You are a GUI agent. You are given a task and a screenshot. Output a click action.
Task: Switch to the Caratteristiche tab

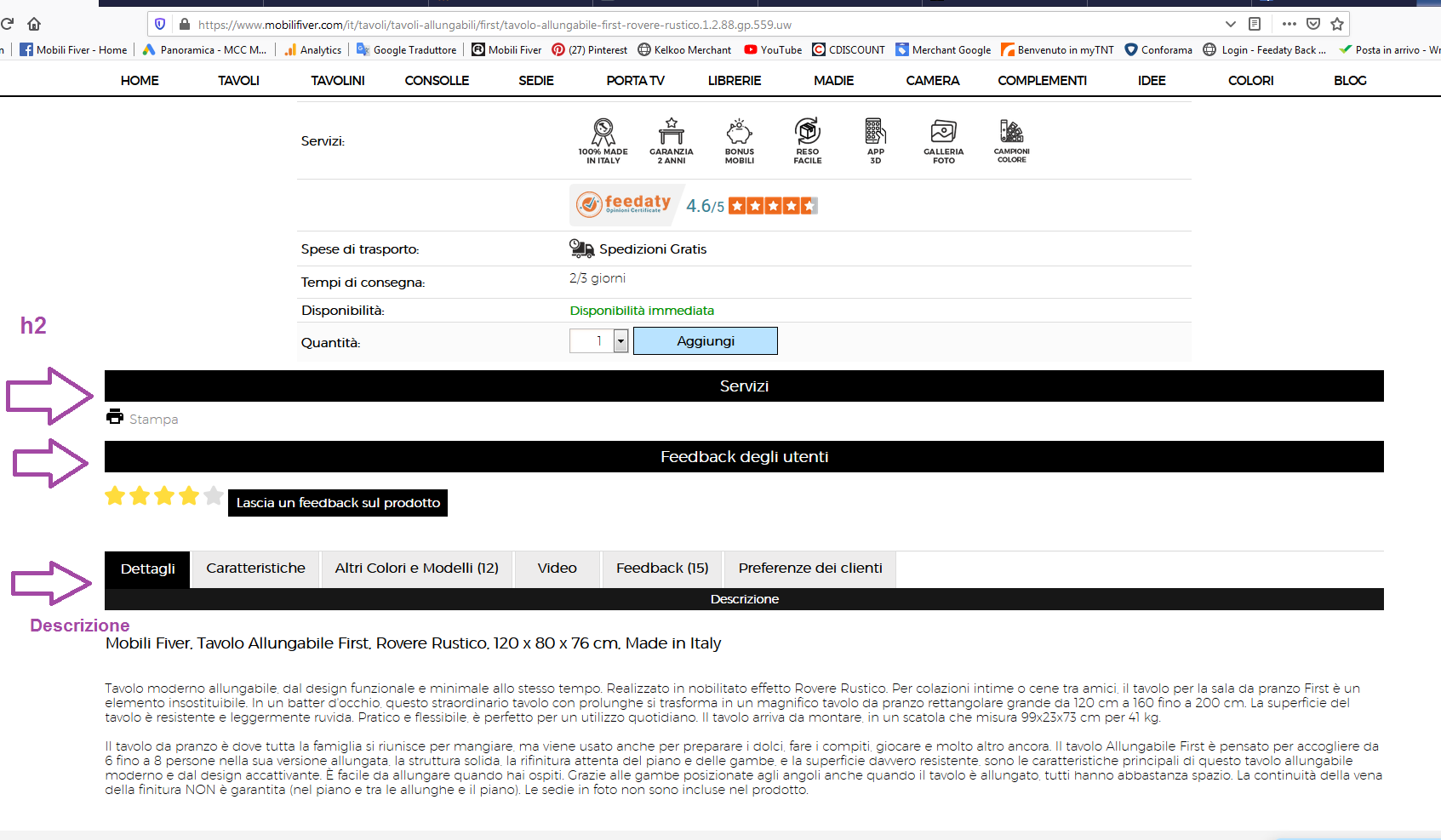pos(255,569)
